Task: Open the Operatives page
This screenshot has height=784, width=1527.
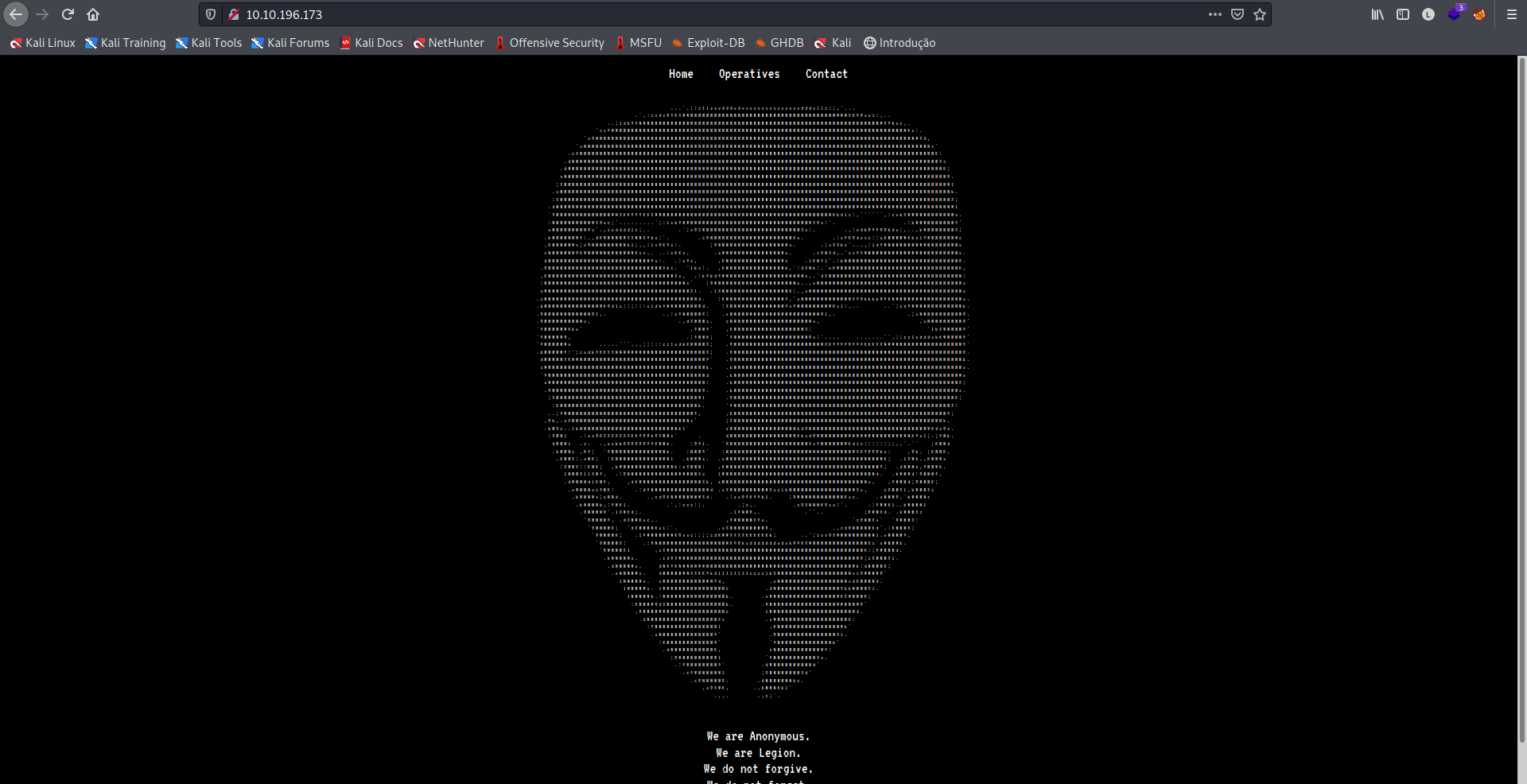Action: pos(749,74)
